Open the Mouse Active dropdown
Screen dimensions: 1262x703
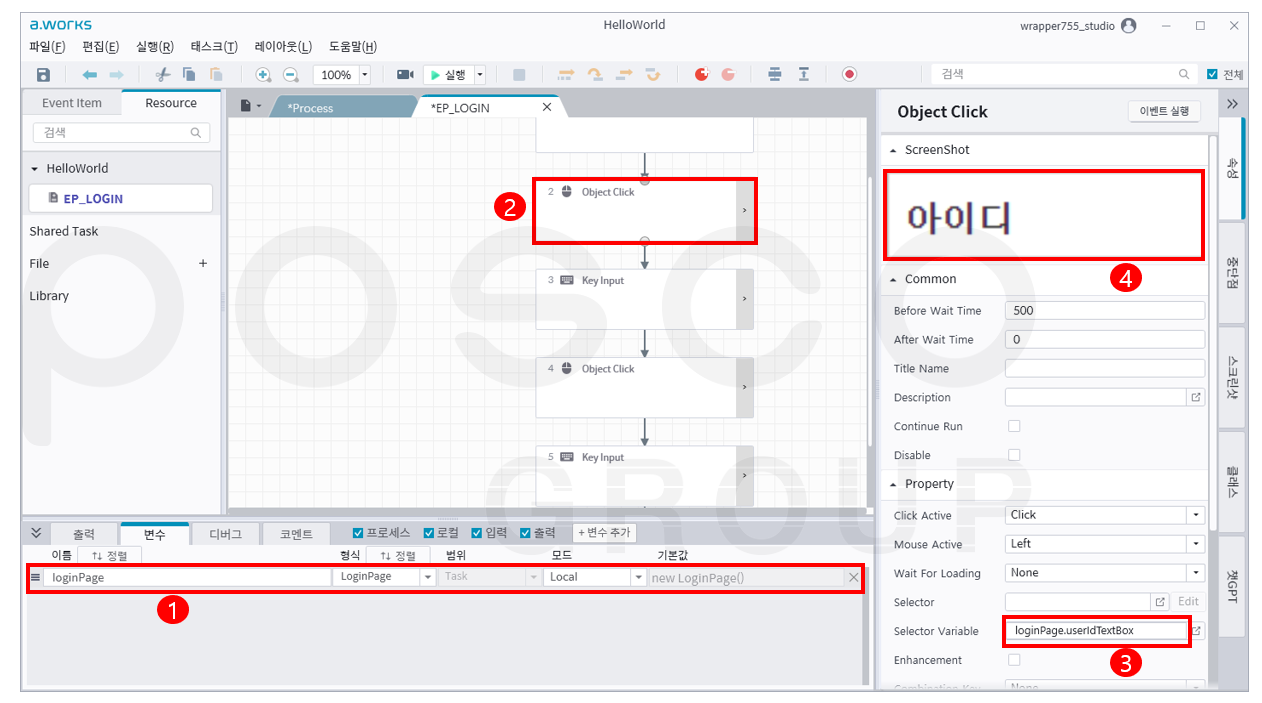click(x=1196, y=544)
